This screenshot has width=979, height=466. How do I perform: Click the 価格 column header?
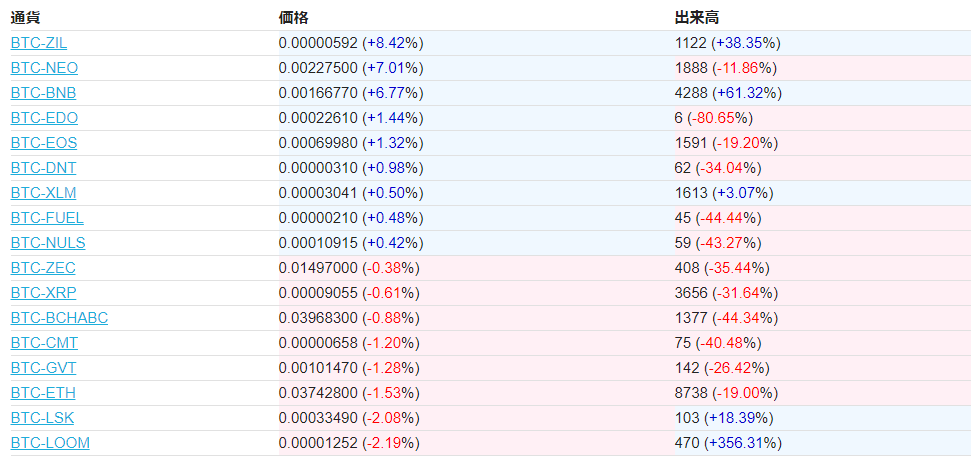coord(294,18)
